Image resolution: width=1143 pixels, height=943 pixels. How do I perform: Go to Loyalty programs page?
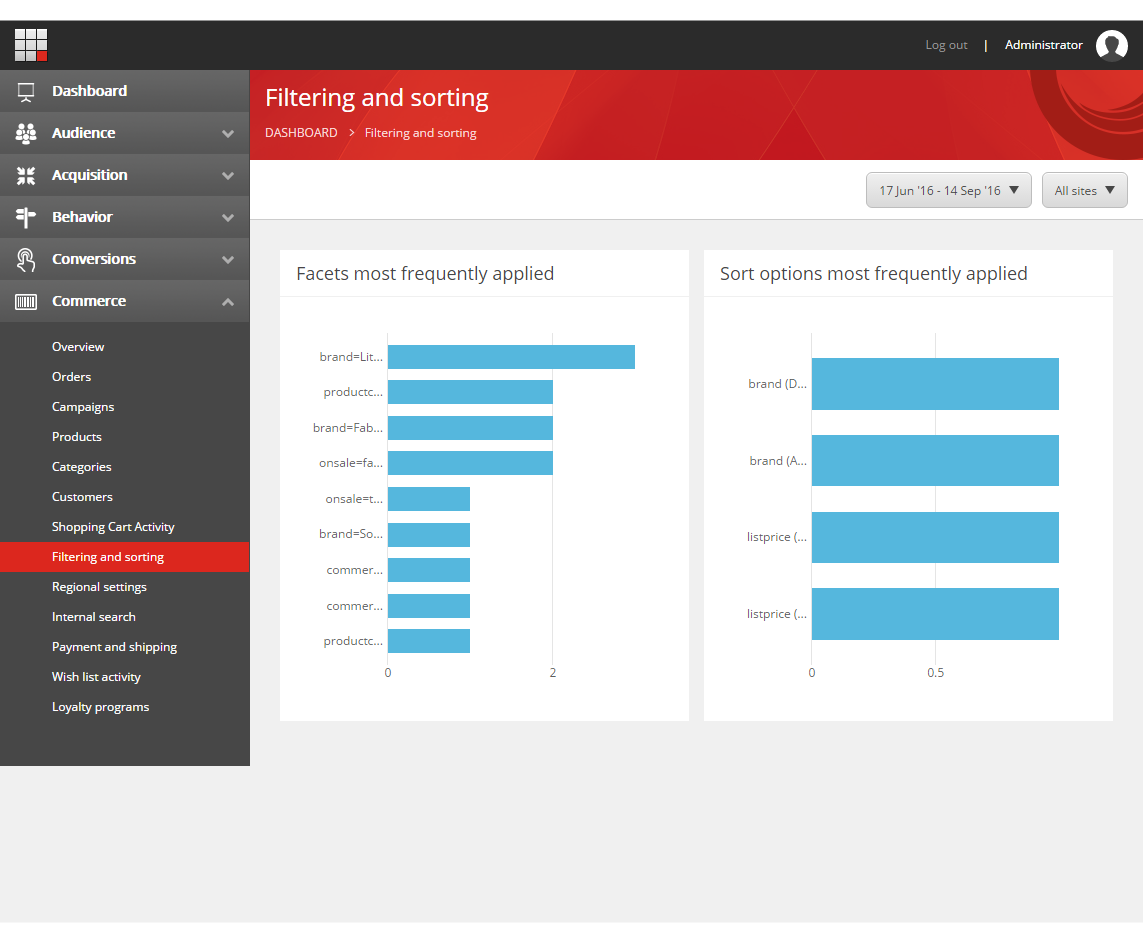pyautogui.click(x=100, y=707)
